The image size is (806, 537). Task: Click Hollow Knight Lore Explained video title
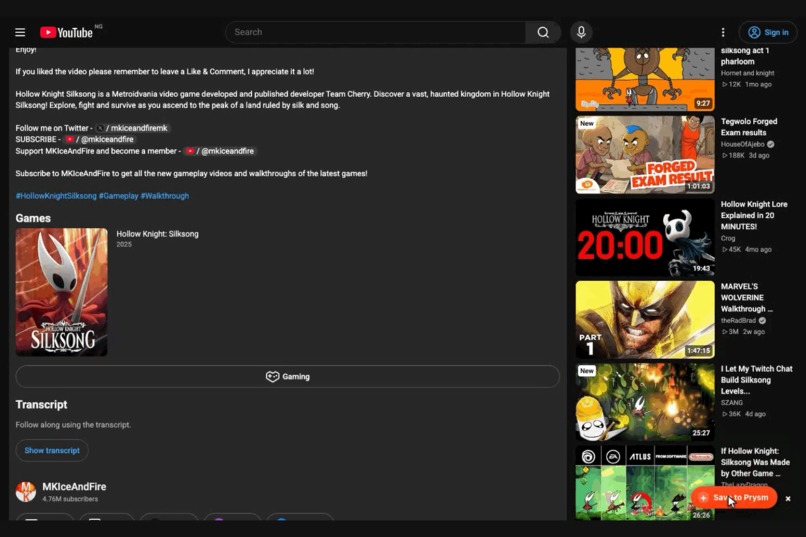tap(754, 215)
